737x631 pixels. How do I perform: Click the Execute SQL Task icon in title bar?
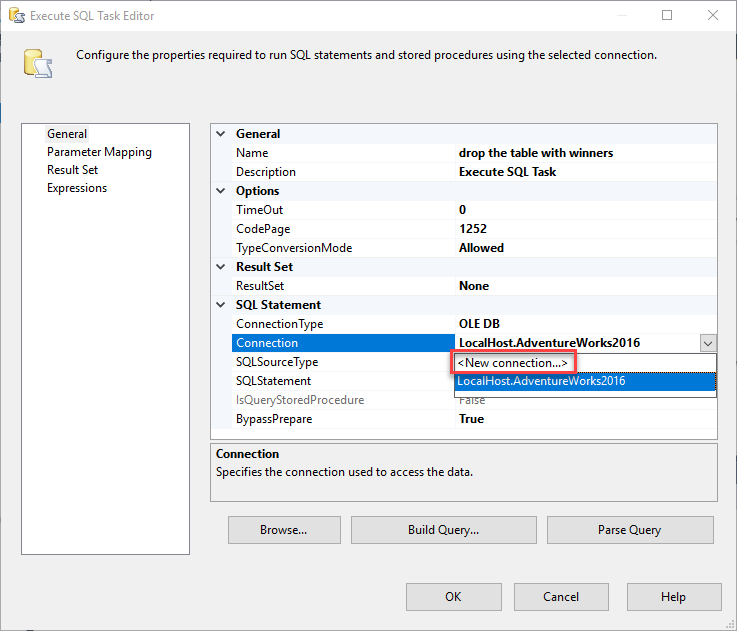click(16, 16)
